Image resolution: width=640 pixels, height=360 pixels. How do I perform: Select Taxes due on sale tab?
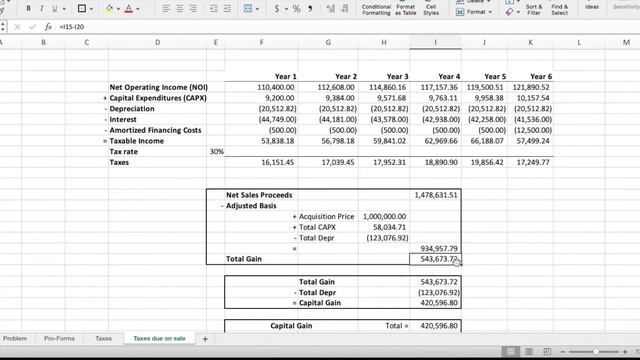(x=160, y=338)
